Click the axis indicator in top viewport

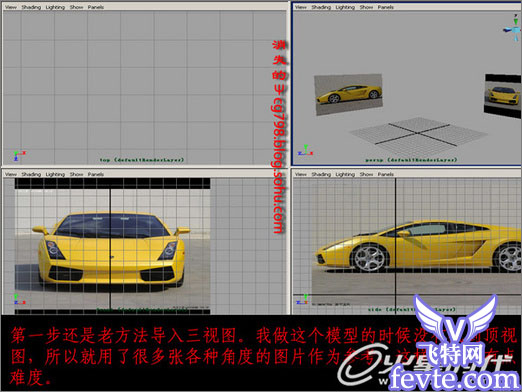click(x=19, y=156)
